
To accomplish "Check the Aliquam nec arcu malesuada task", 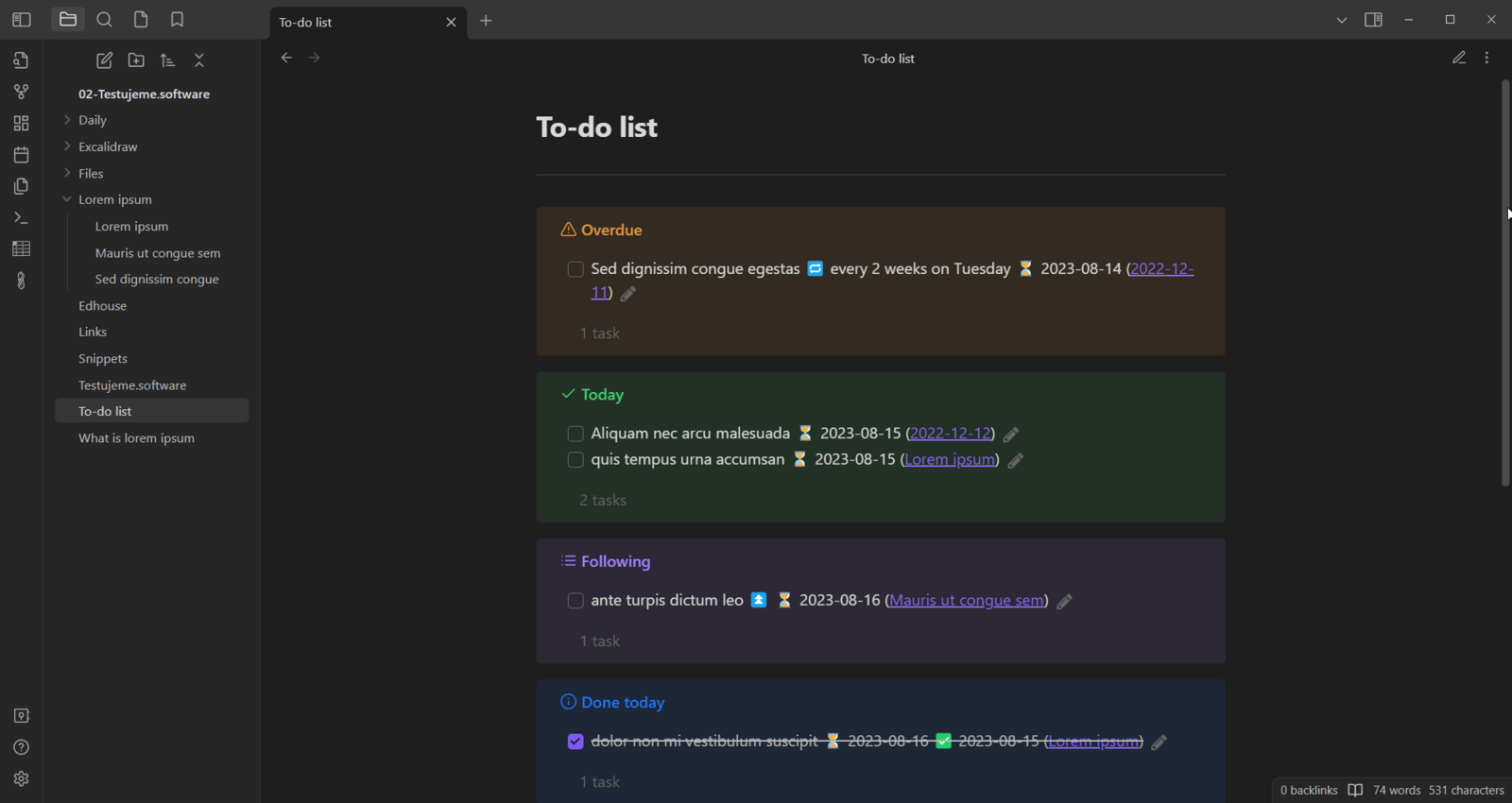I will (x=576, y=434).
